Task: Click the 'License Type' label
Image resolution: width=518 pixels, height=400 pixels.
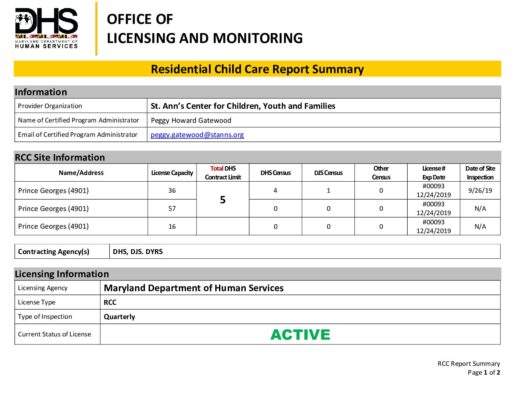Action: [36, 302]
